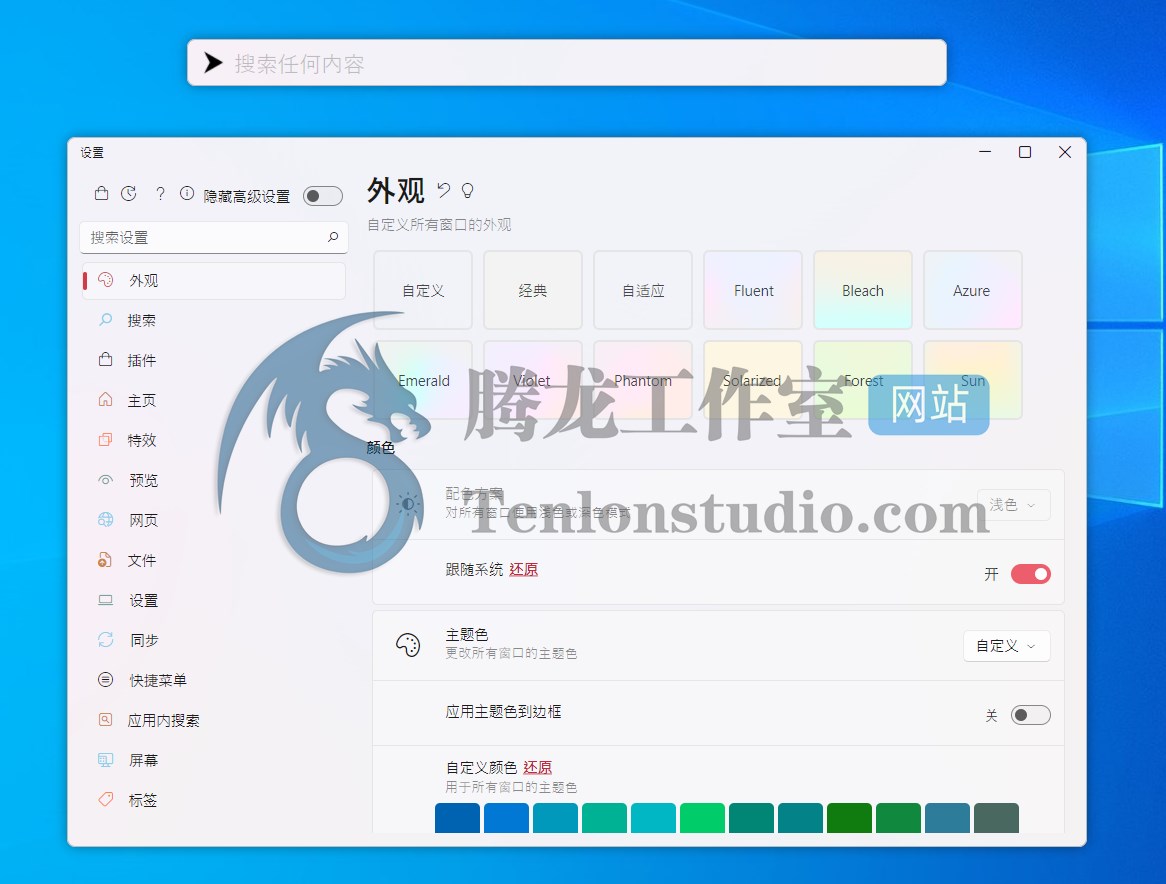Viewport: 1166px width, 884px height.
Task: Turn off the 跟随系统 switch
Action: tap(1031, 574)
